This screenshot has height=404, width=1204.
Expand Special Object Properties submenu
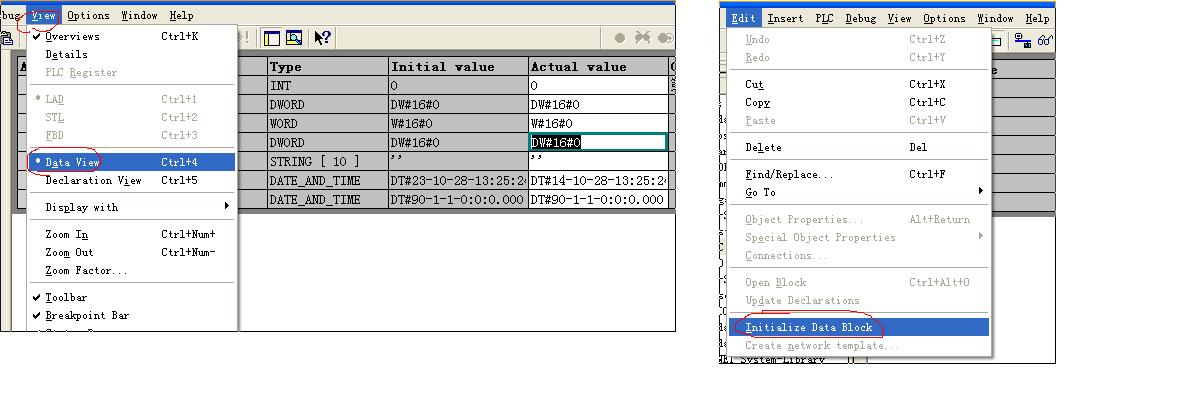[859, 237]
